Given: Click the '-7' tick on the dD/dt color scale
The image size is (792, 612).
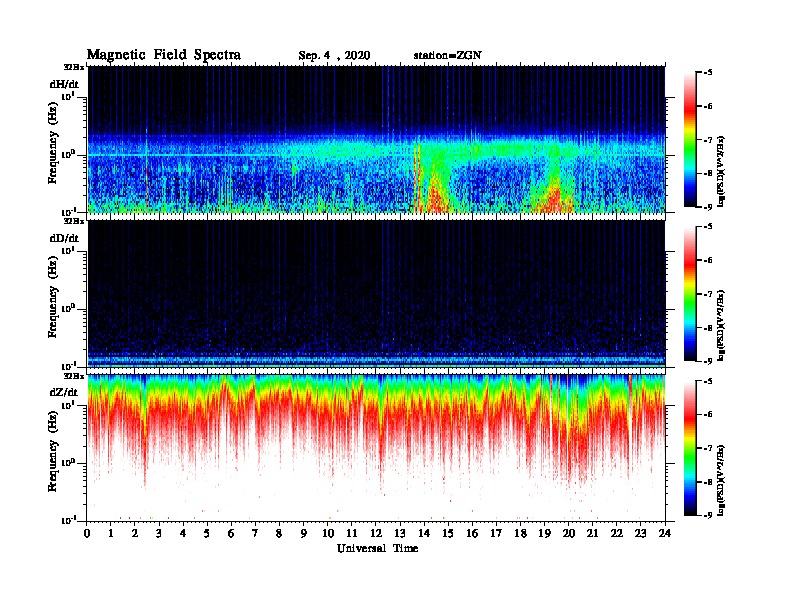Looking at the screenshot, I should 708,294.
